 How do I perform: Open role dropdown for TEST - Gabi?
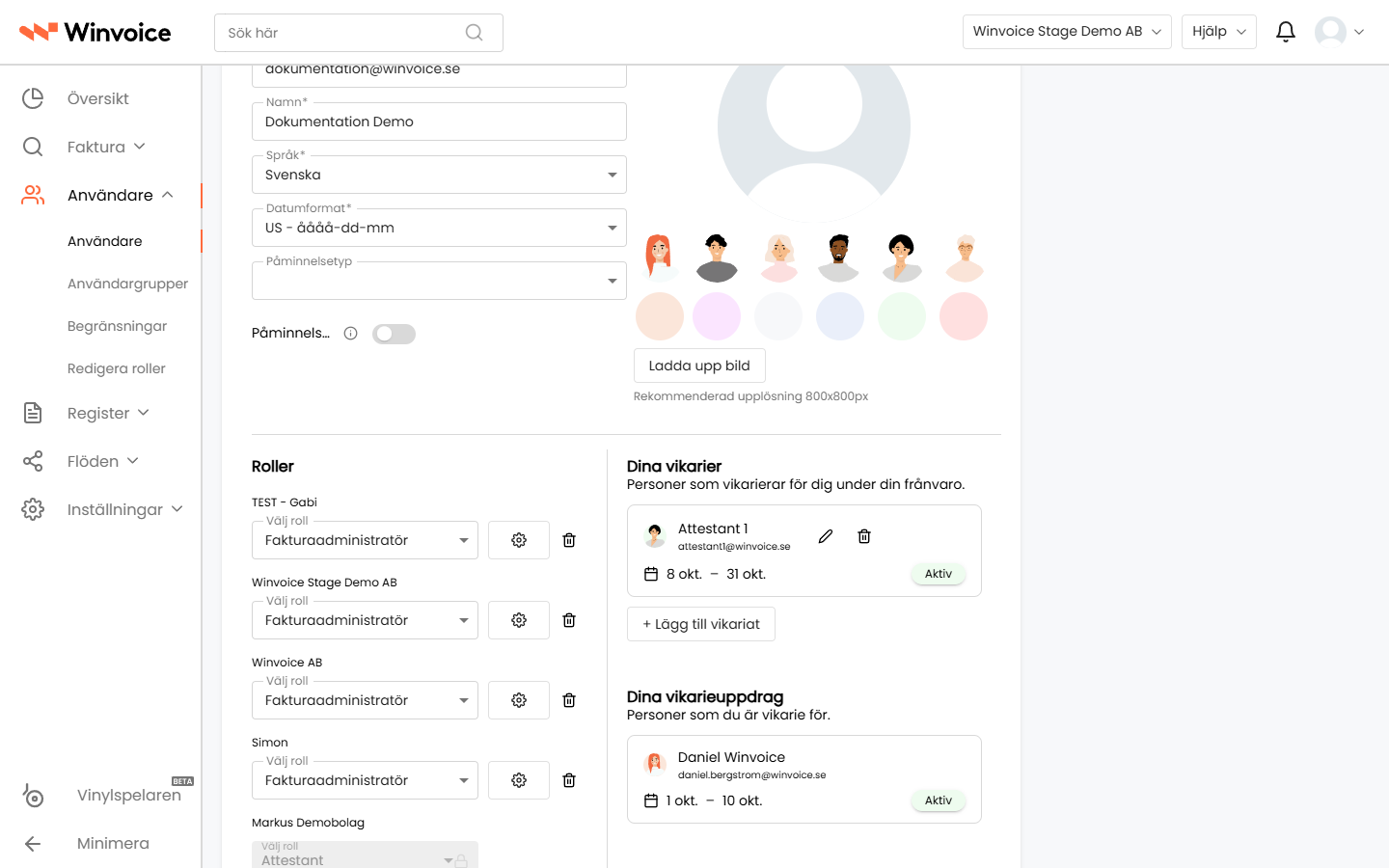365,540
